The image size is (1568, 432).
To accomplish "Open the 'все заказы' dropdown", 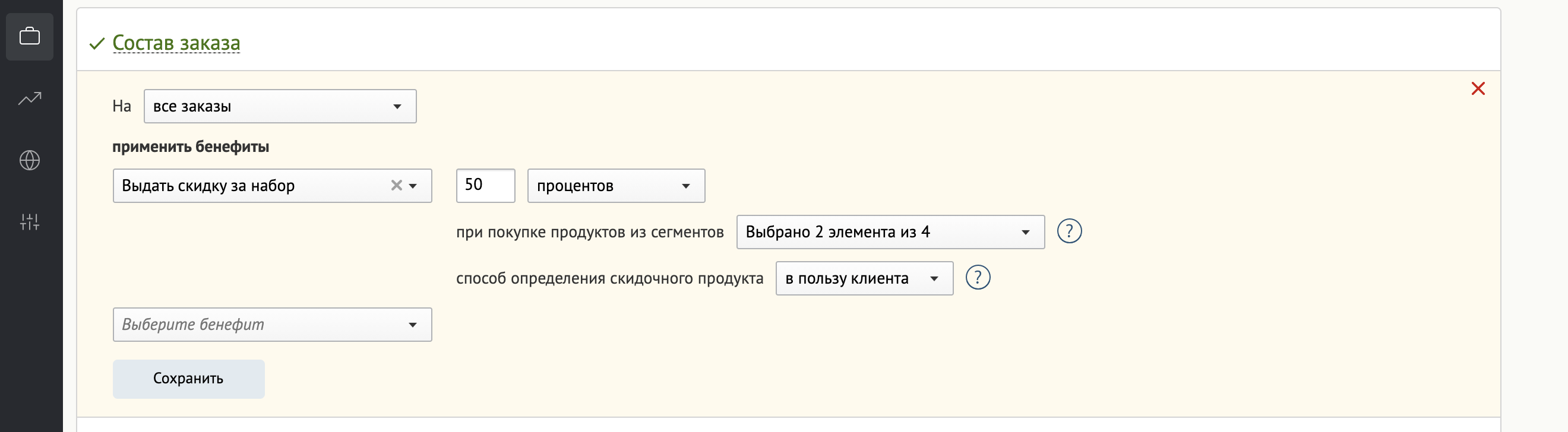I will point(280,106).
